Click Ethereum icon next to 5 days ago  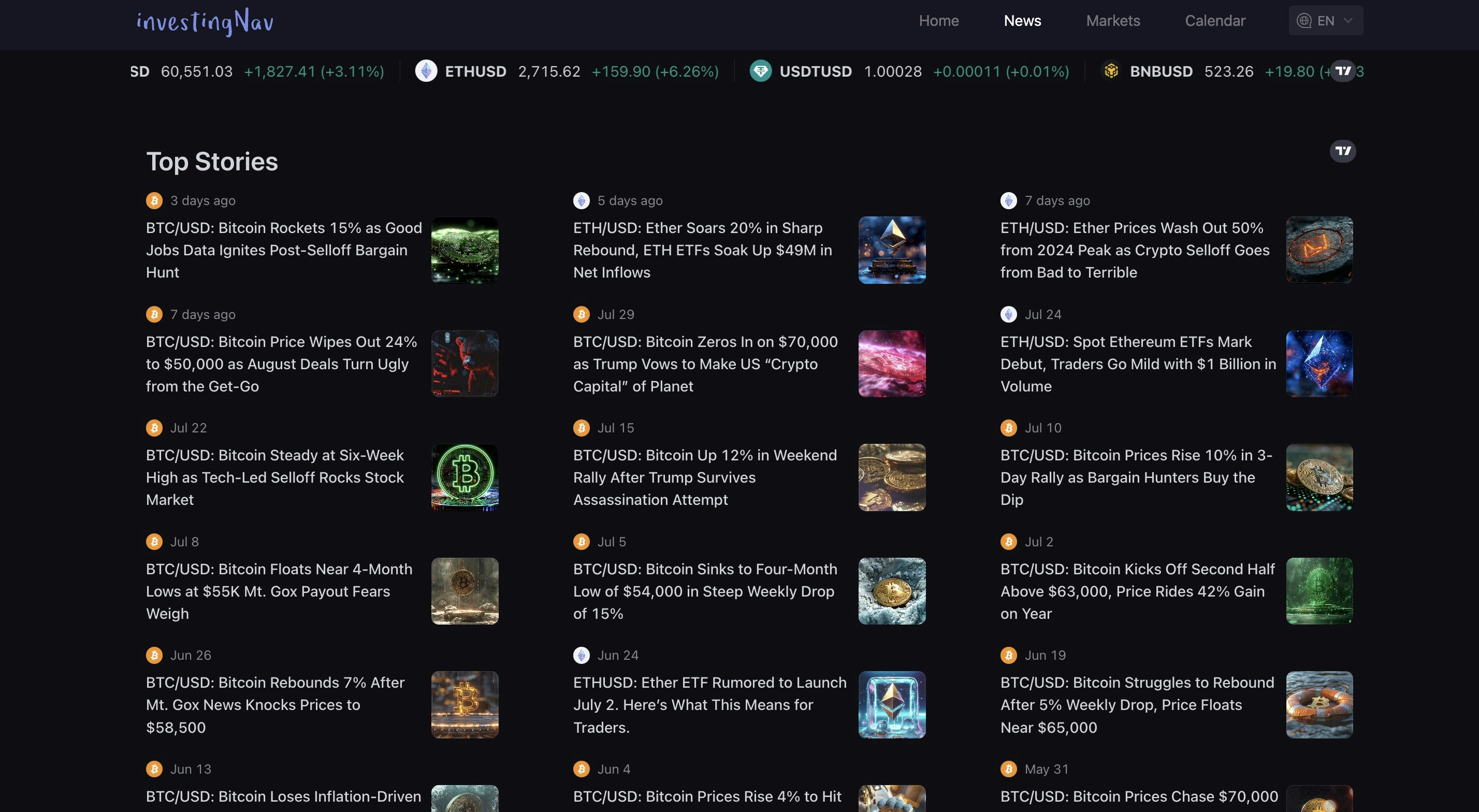point(581,200)
